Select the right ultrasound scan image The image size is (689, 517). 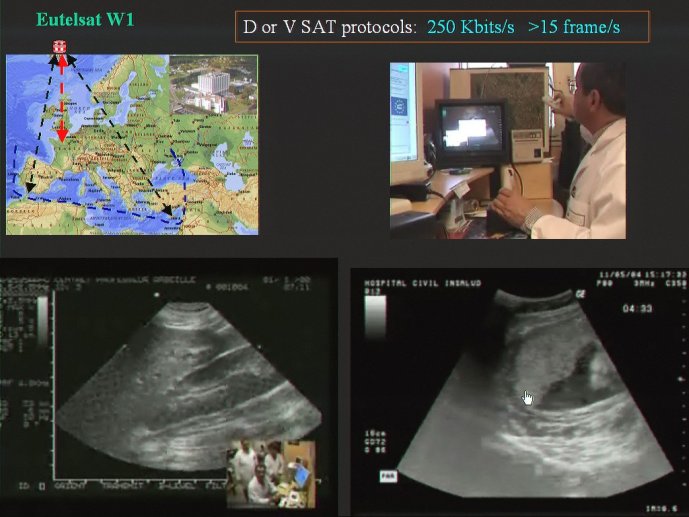[x=519, y=391]
